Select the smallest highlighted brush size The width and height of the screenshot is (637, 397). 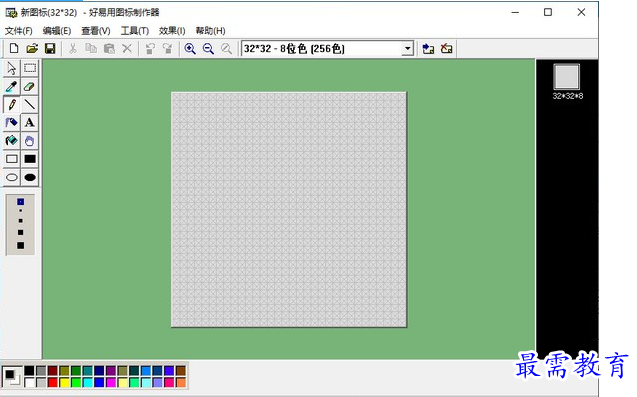(x=21, y=202)
